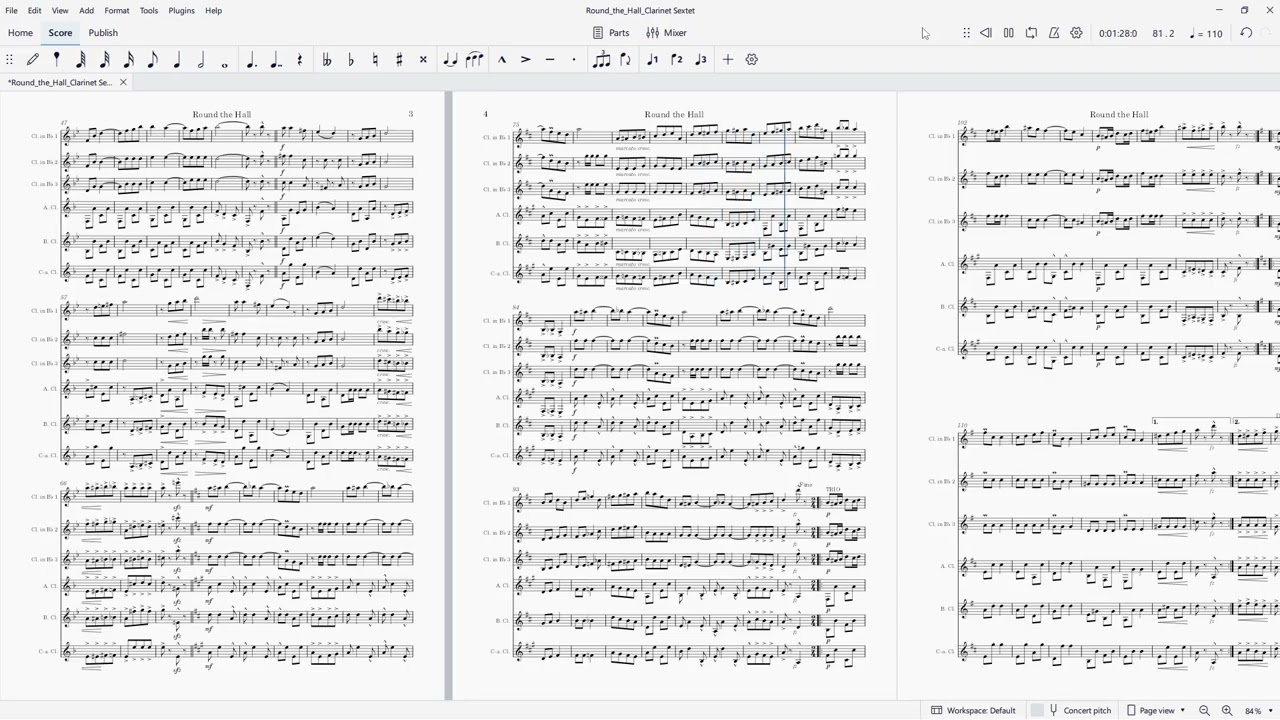Flip note direction
1280x720 pixels.
(626, 60)
